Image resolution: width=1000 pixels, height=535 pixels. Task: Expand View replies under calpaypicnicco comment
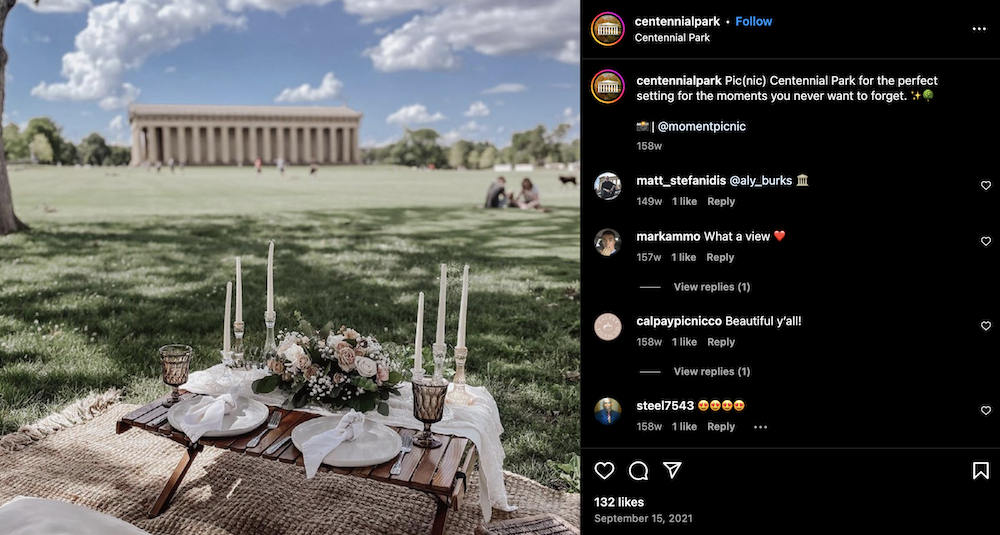(712, 371)
